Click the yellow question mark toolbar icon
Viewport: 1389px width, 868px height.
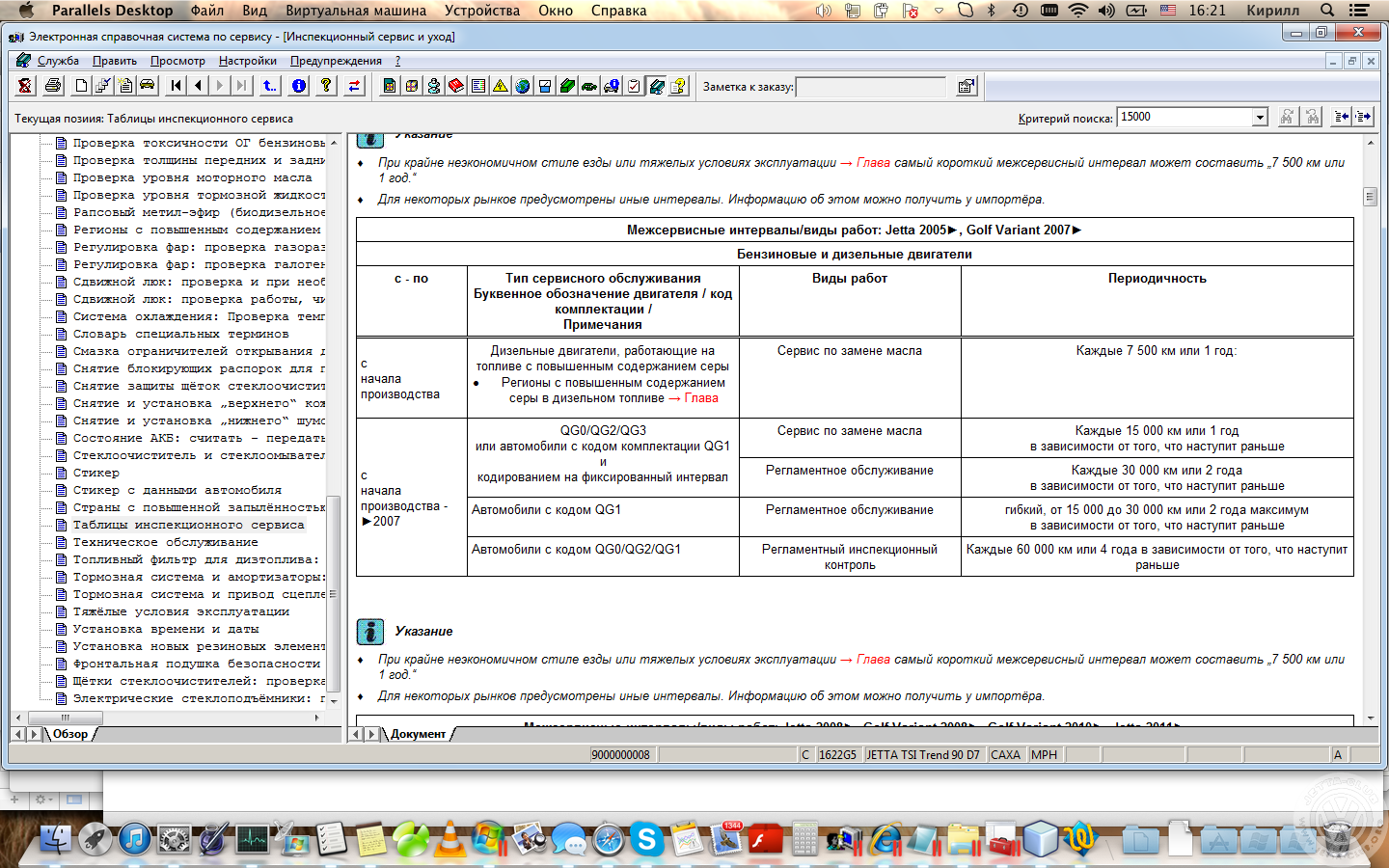[x=326, y=86]
